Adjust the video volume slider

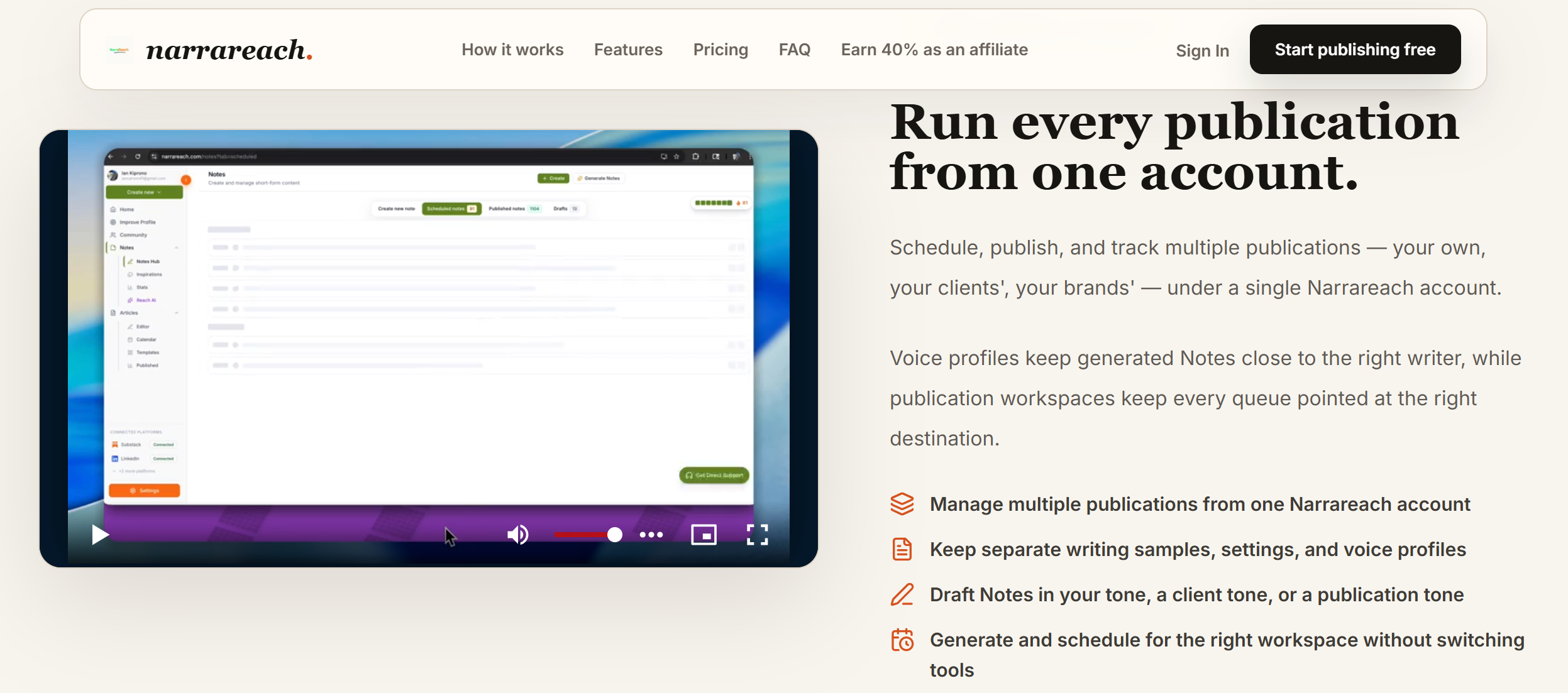click(588, 535)
